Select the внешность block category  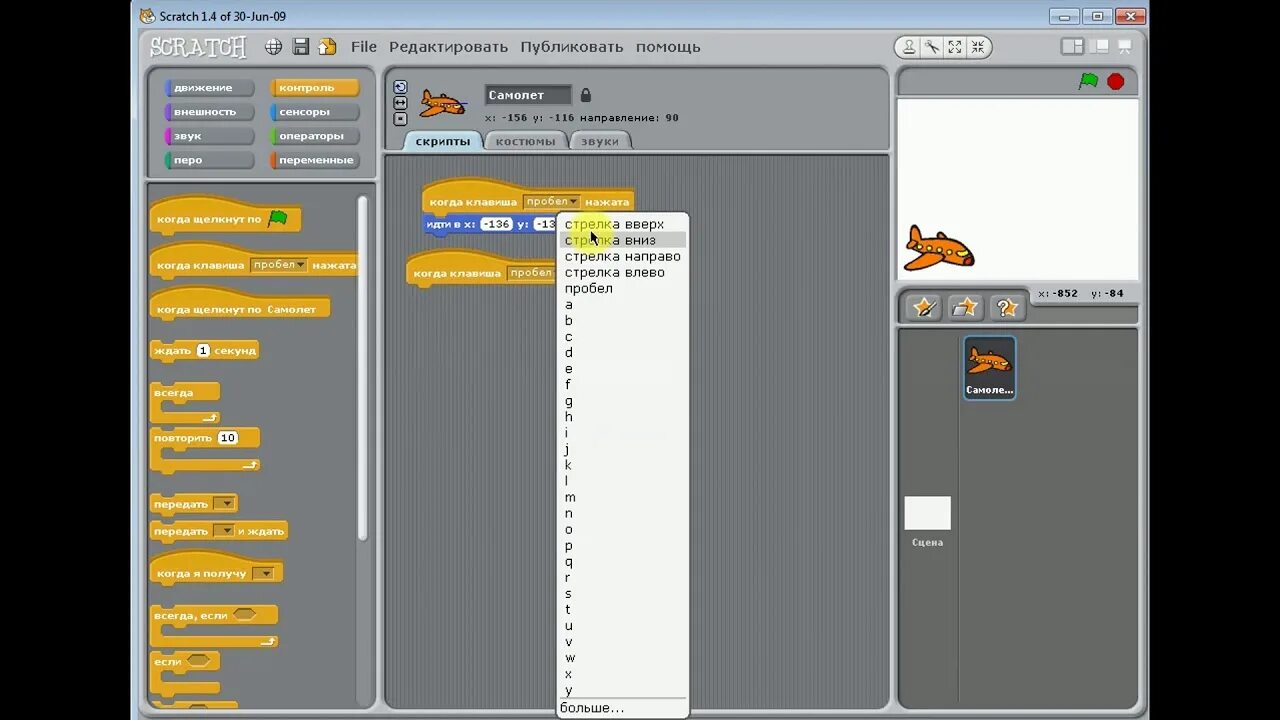coord(209,112)
